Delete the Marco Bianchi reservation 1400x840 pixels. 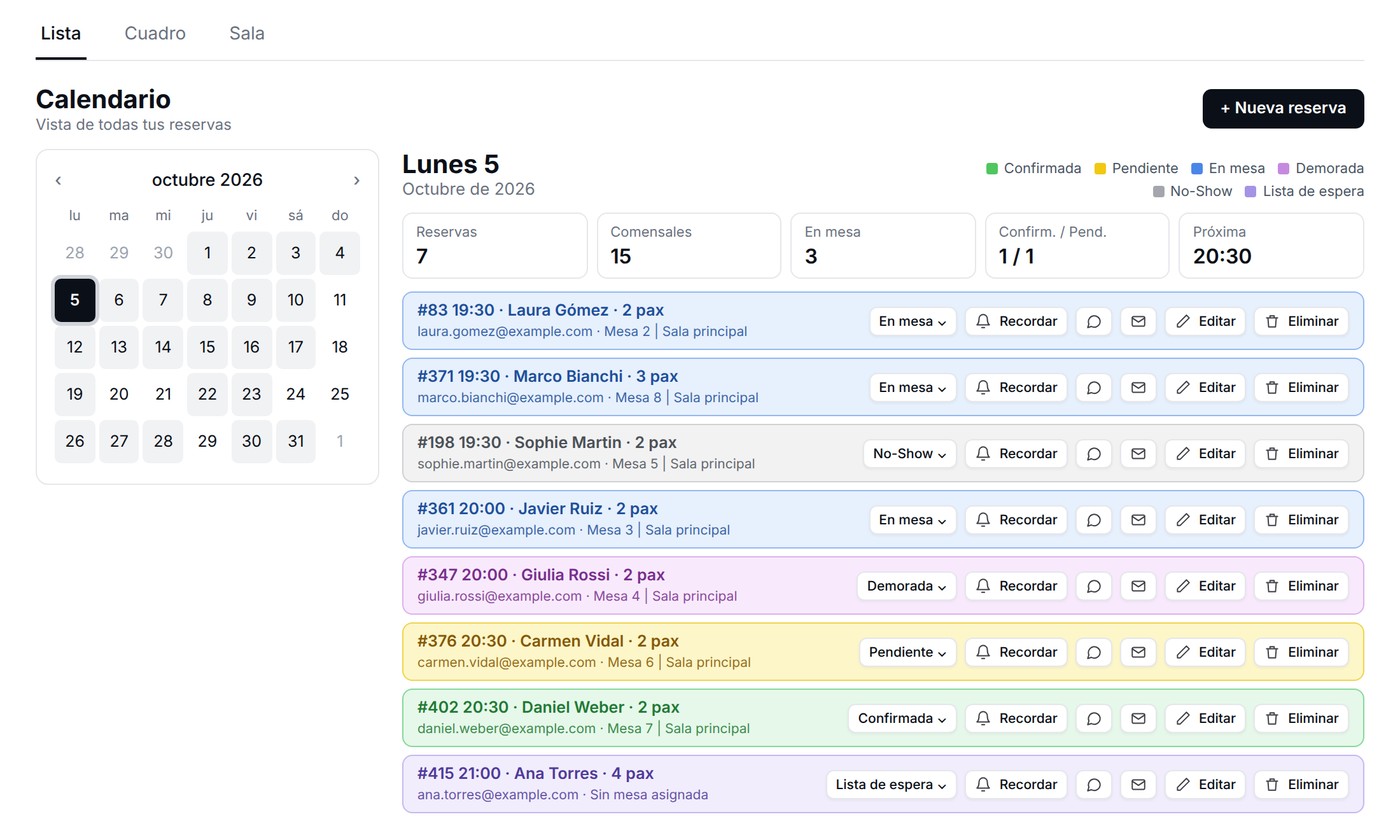pyautogui.click(x=1301, y=387)
